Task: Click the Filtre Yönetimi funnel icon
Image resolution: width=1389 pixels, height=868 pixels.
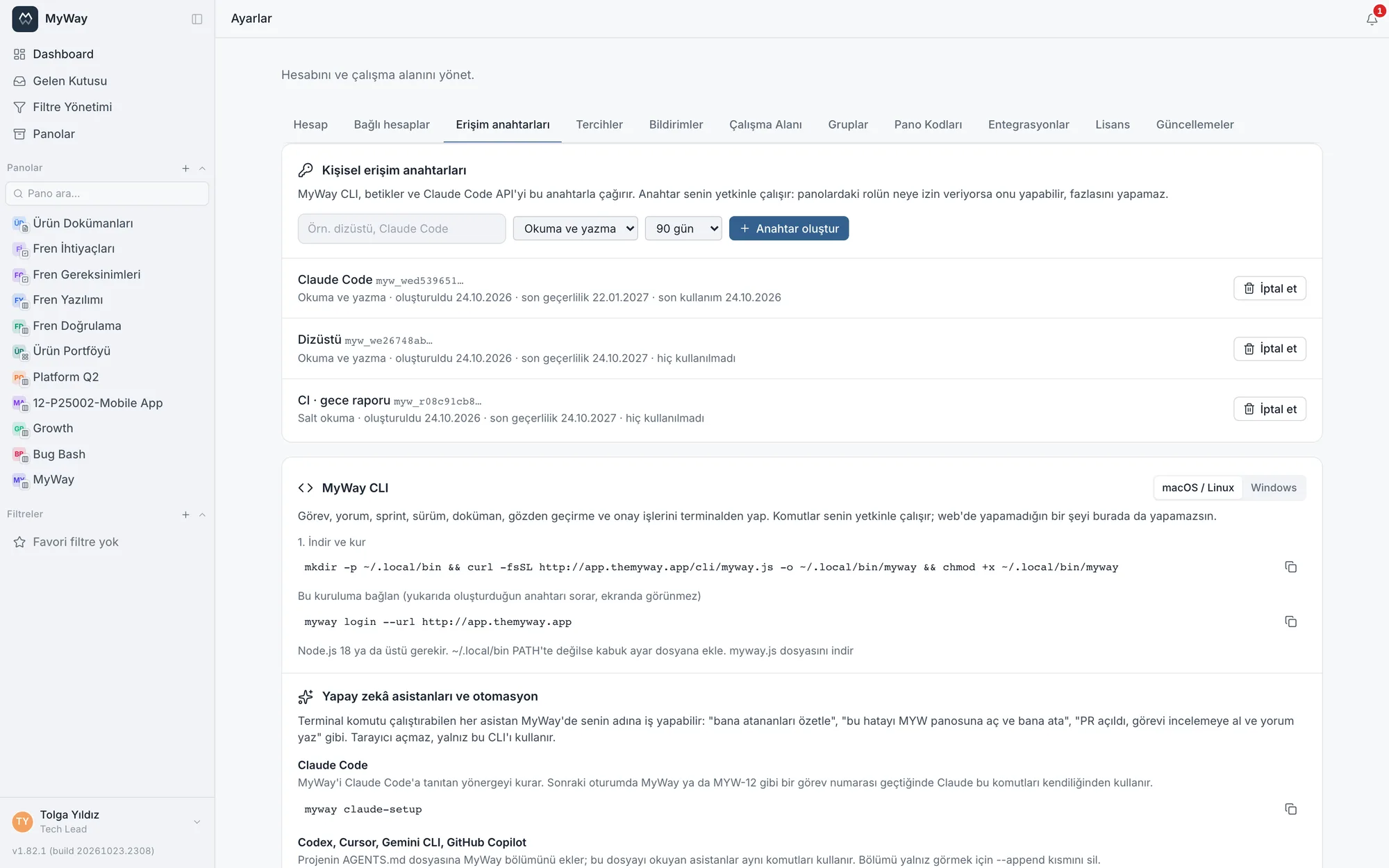Action: (x=19, y=107)
